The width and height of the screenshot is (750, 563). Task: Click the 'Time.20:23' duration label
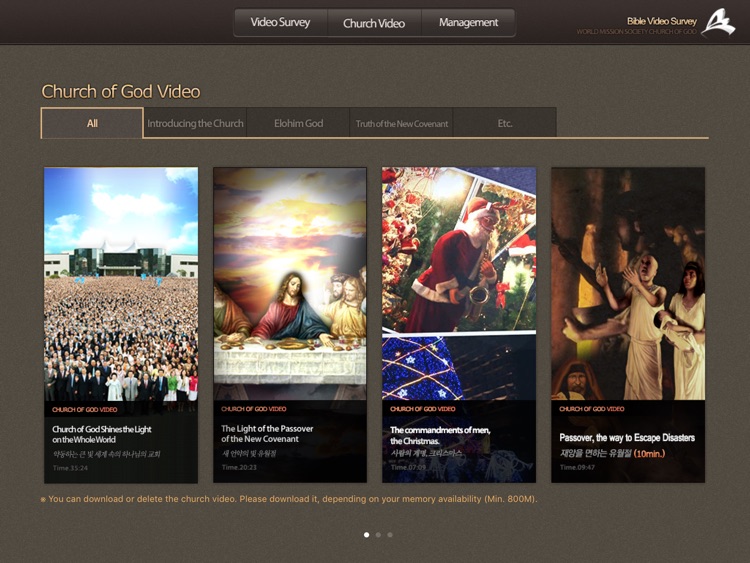tap(239, 467)
